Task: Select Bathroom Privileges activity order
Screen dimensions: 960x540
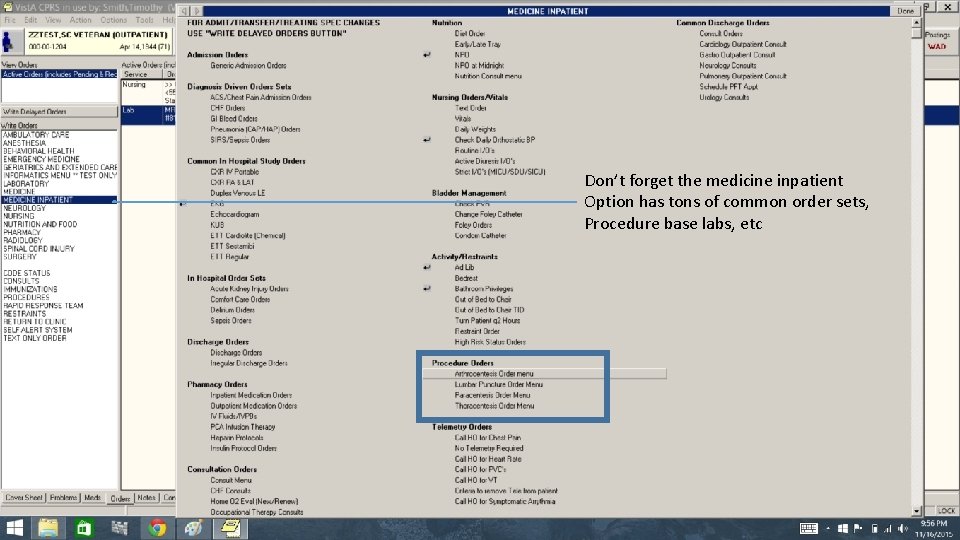Action: pos(484,289)
